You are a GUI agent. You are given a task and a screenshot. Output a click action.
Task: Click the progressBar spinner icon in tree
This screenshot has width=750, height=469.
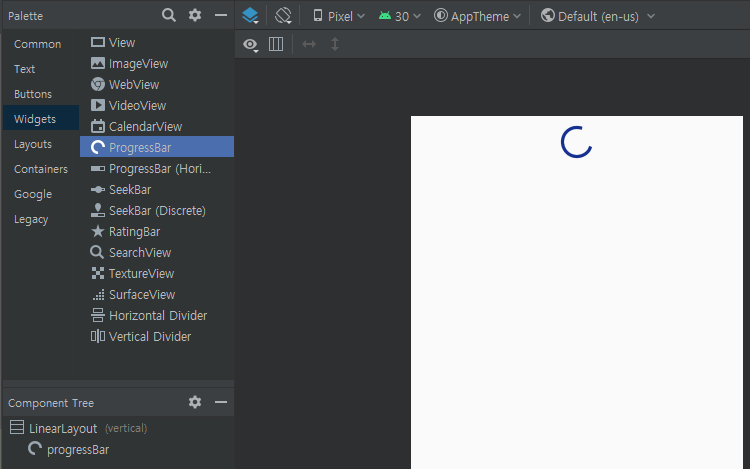(35, 448)
